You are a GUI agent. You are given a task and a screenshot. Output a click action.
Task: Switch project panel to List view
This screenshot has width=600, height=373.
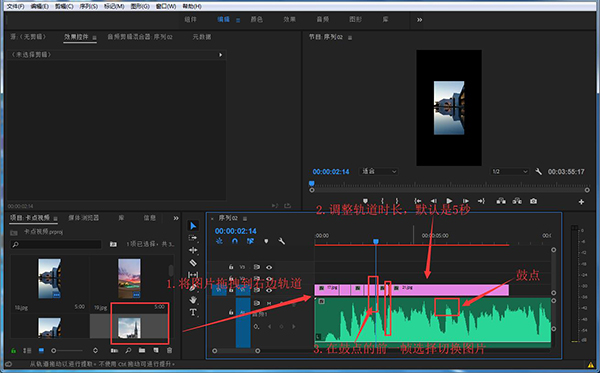pos(27,350)
